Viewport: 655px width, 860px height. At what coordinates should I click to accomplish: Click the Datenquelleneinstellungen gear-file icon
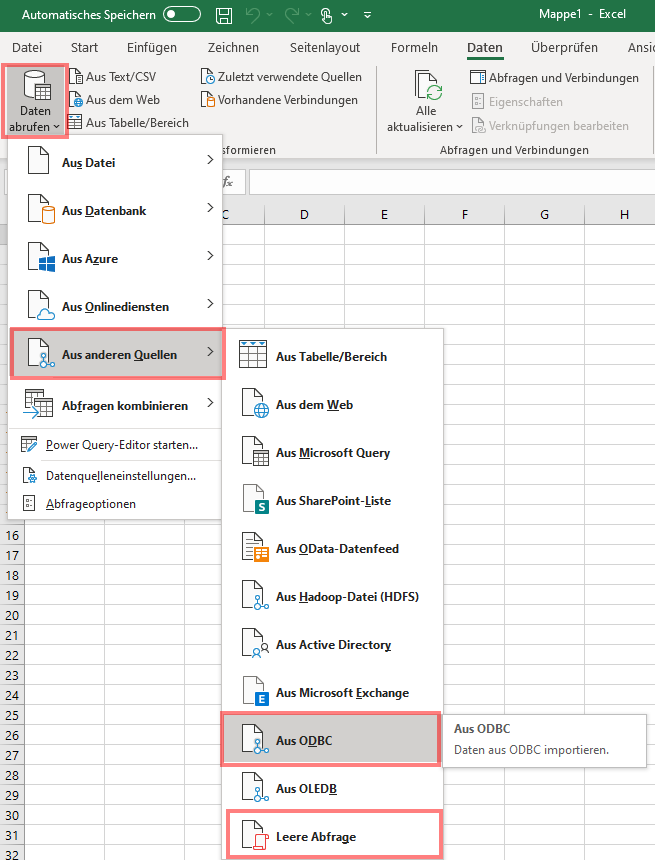point(30,476)
